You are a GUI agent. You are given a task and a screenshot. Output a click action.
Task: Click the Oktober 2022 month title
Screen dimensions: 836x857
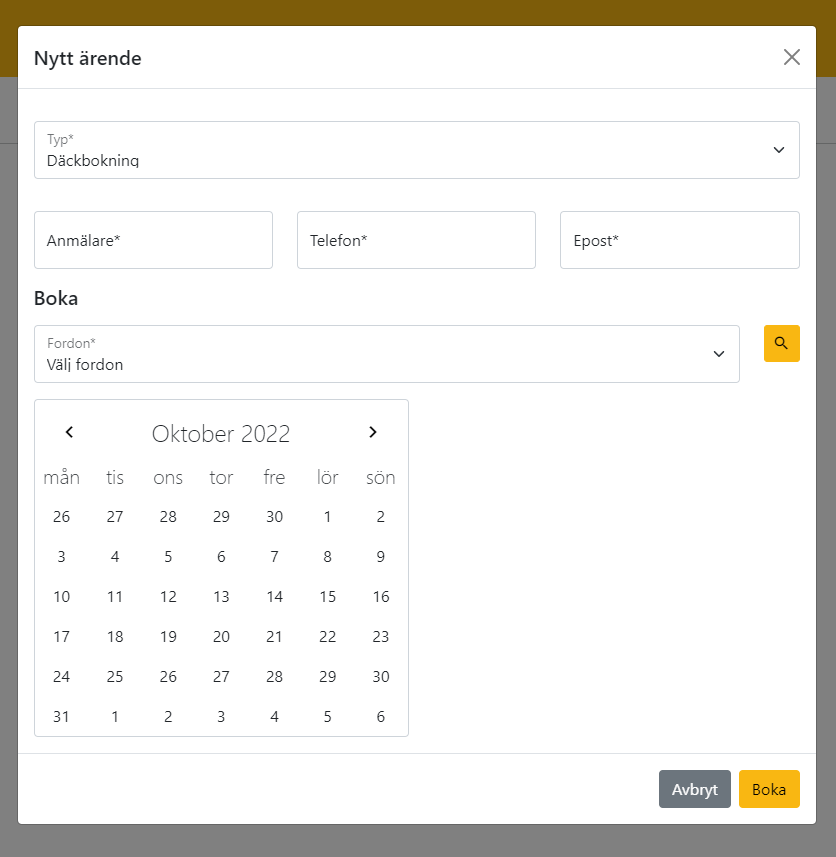pos(221,434)
